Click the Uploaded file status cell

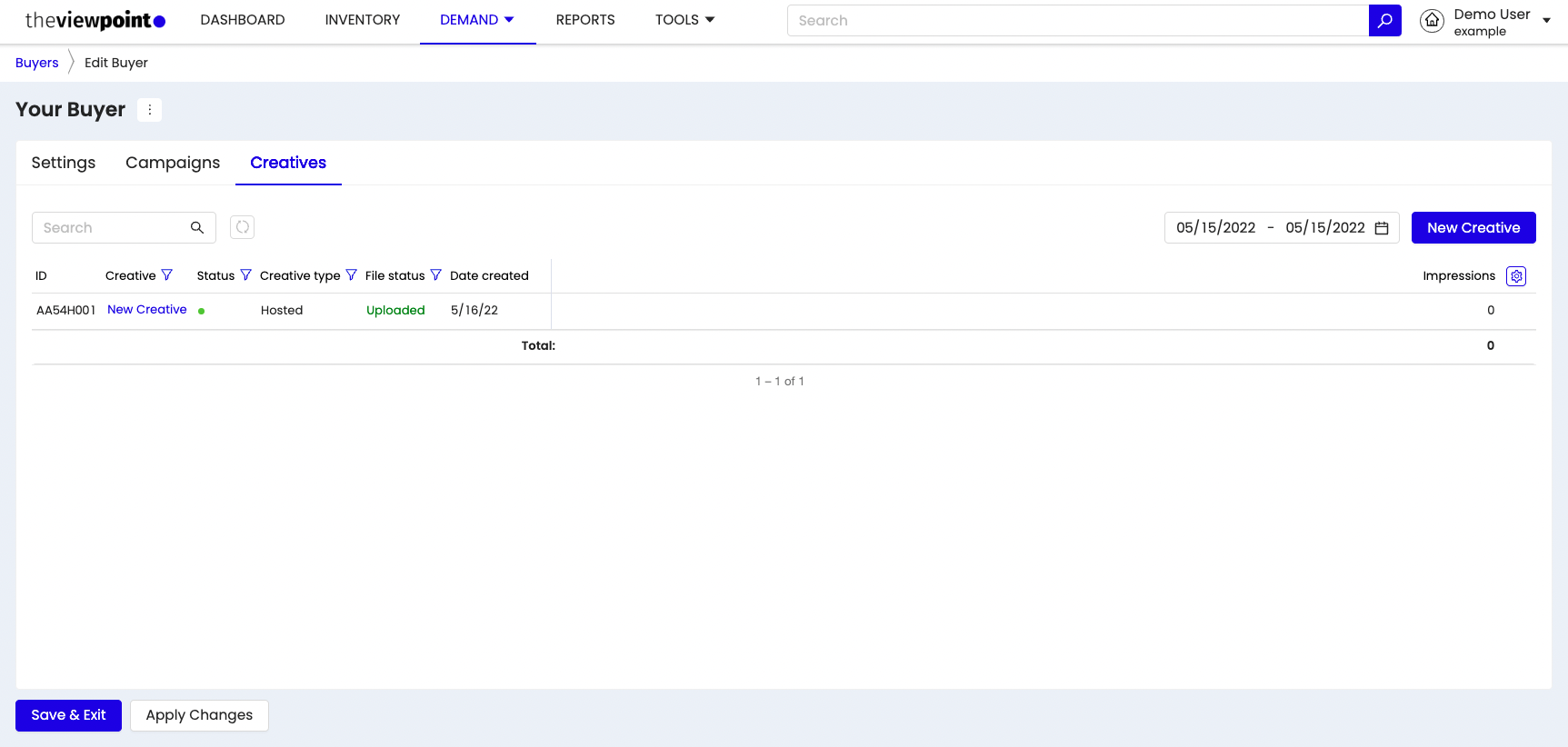[x=395, y=311]
